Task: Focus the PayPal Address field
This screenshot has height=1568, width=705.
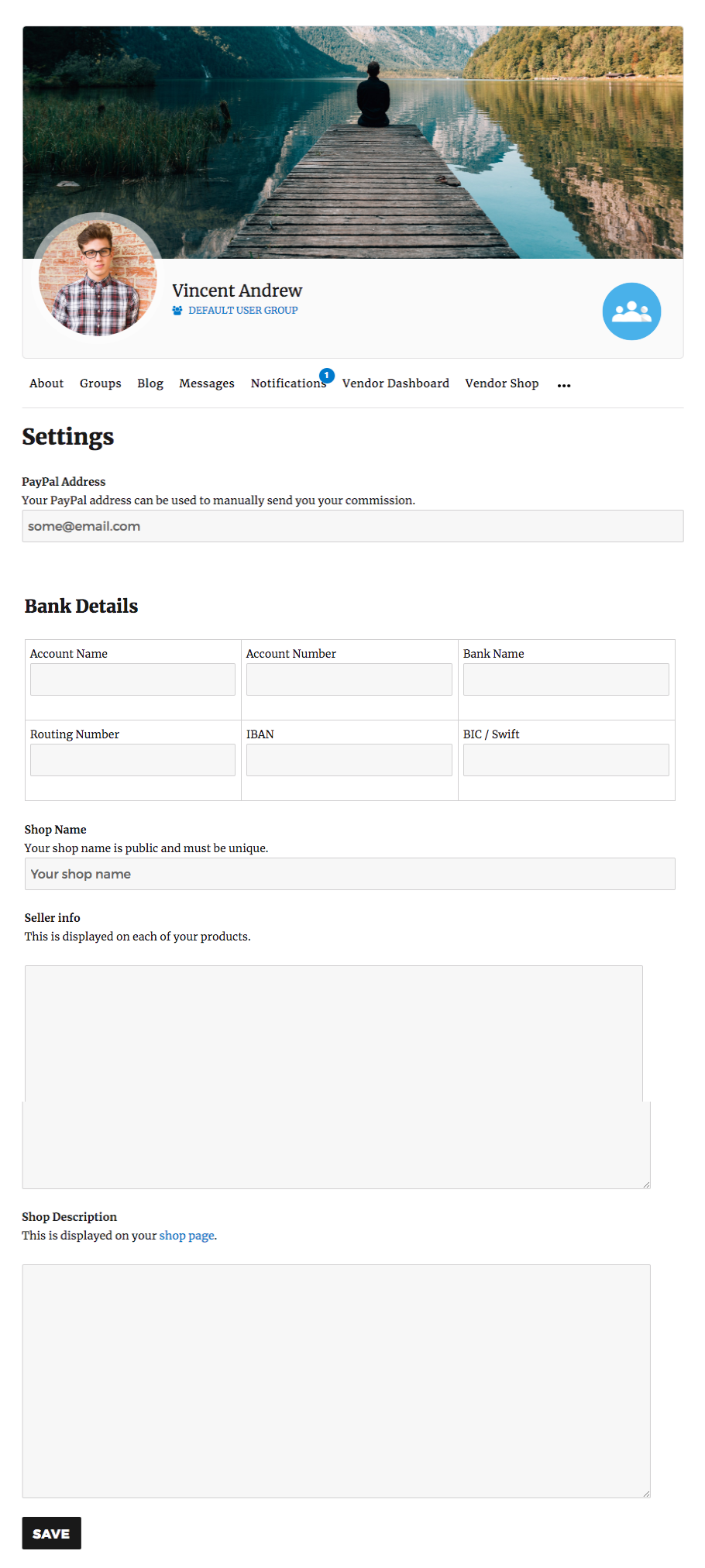Action: pyautogui.click(x=352, y=526)
